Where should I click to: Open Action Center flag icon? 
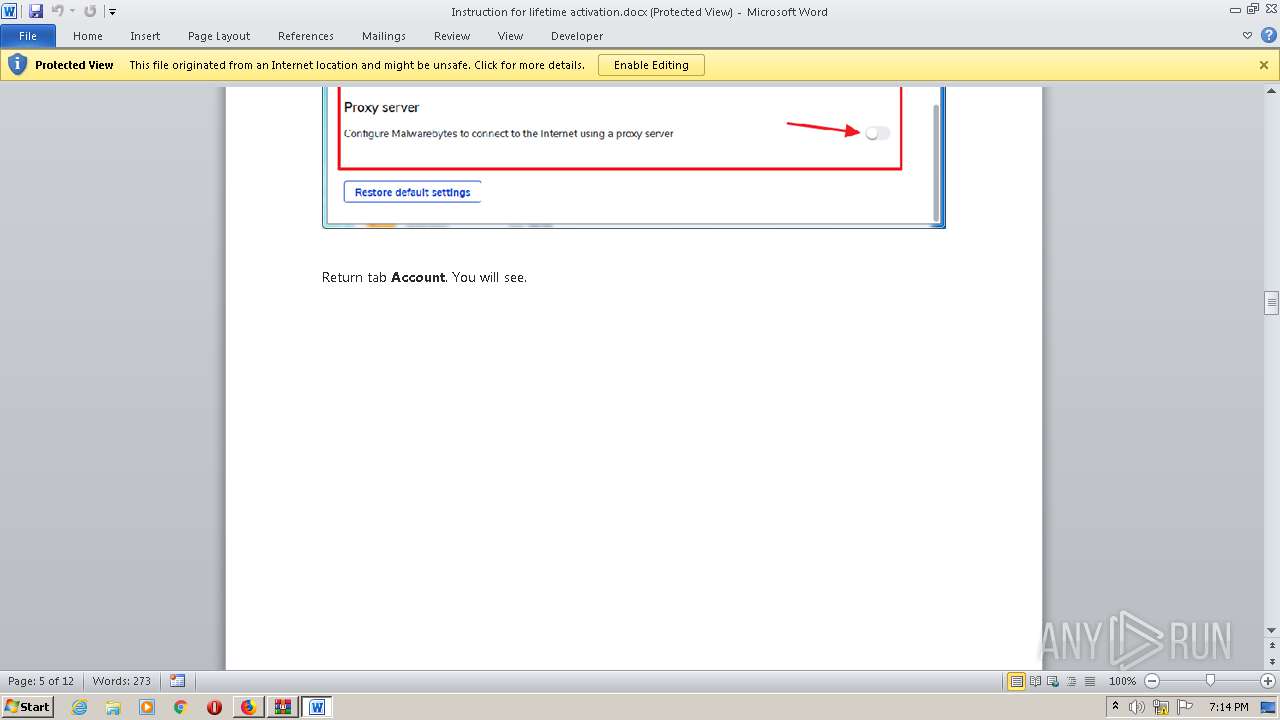tap(1185, 707)
